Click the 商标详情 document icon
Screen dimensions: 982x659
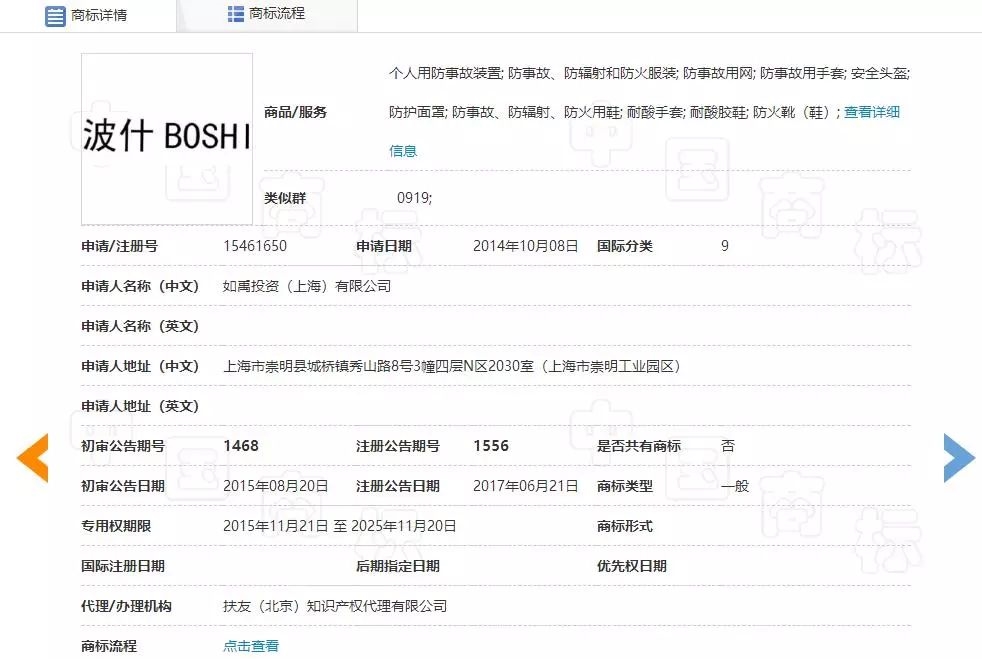[55, 16]
